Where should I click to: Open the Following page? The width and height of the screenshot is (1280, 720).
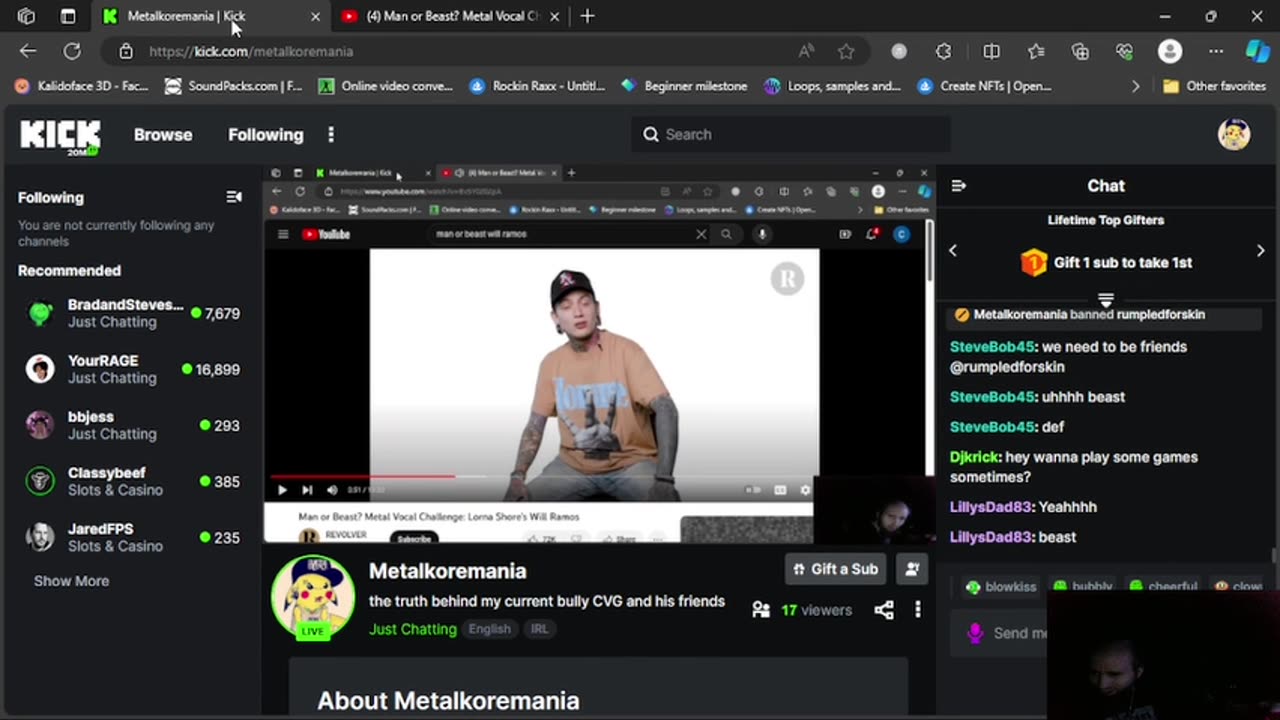265,134
